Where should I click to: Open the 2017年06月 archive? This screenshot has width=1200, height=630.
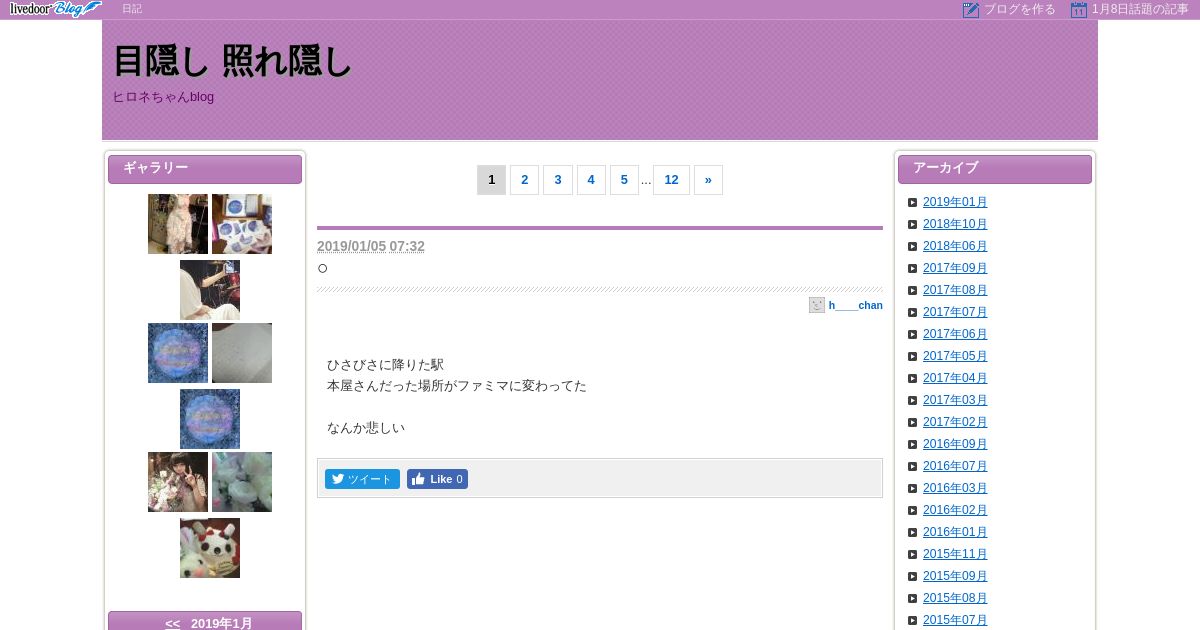click(x=955, y=334)
